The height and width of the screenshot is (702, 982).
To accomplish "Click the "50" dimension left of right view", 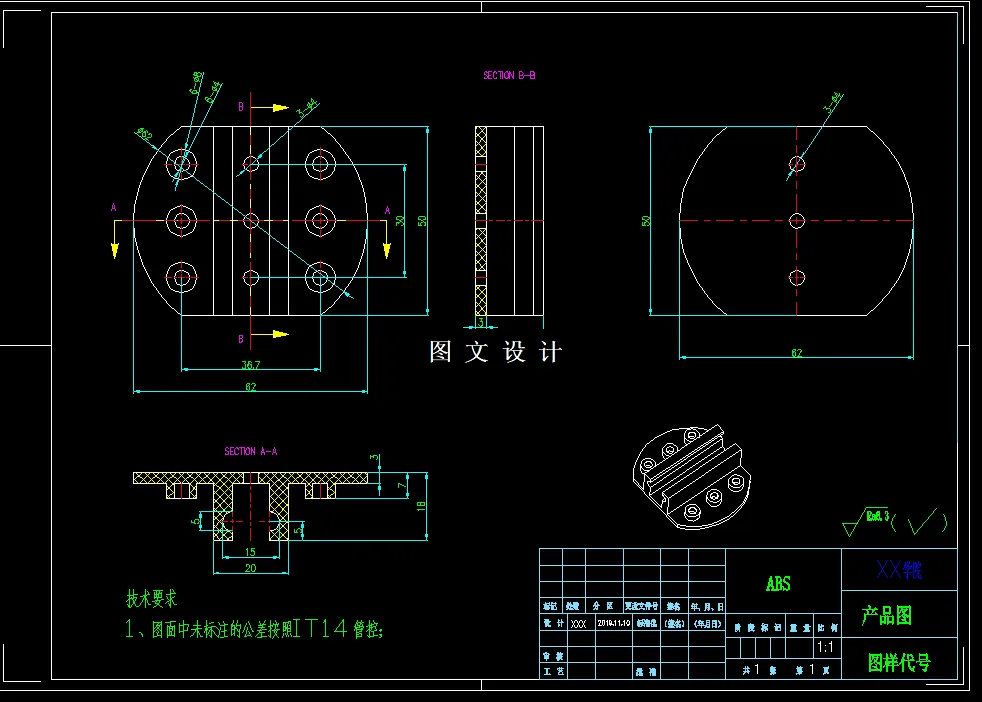I will tap(646, 220).
